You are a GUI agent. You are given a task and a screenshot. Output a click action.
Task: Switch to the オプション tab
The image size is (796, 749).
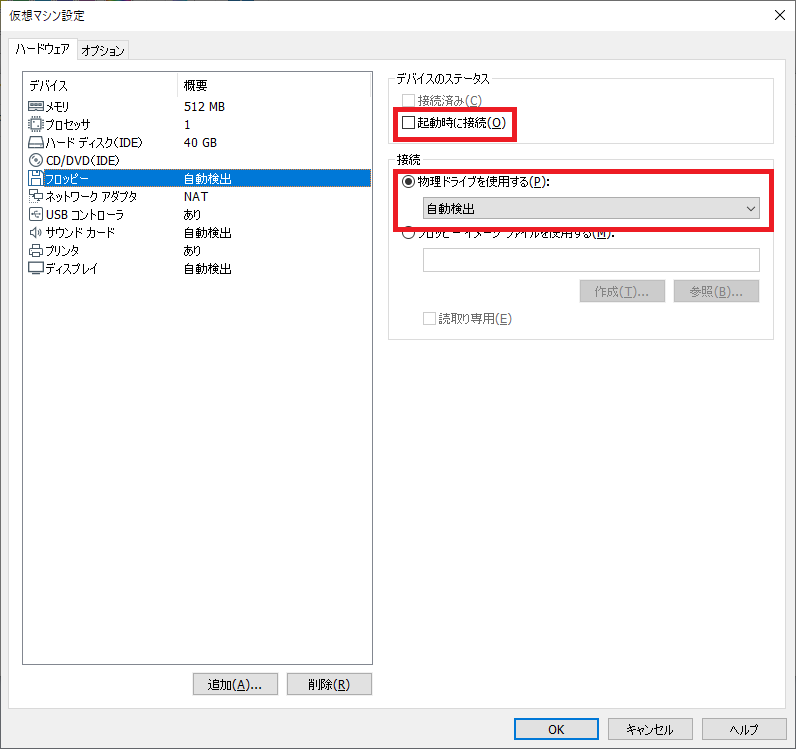click(103, 50)
